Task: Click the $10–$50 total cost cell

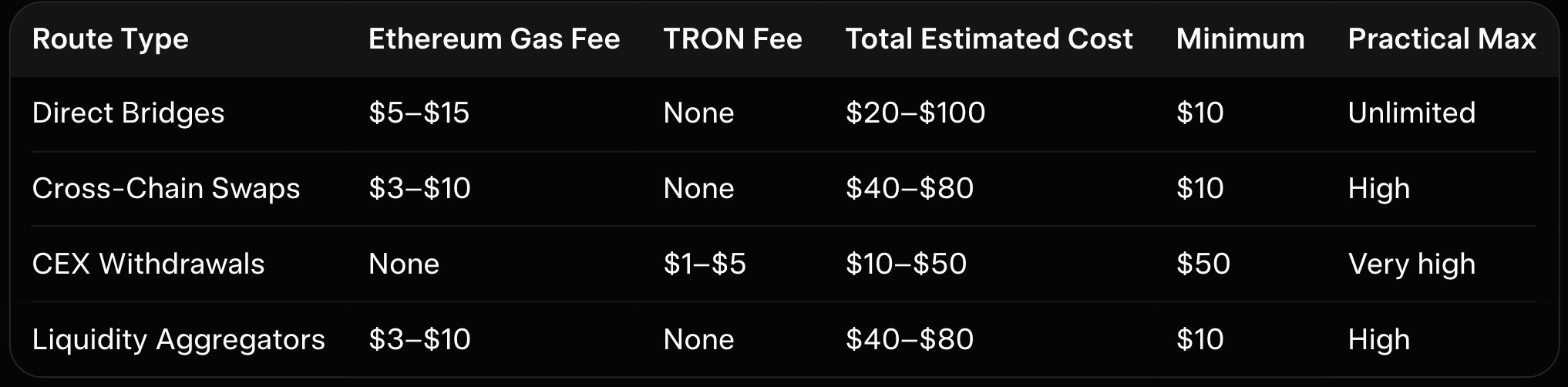Action: [906, 264]
